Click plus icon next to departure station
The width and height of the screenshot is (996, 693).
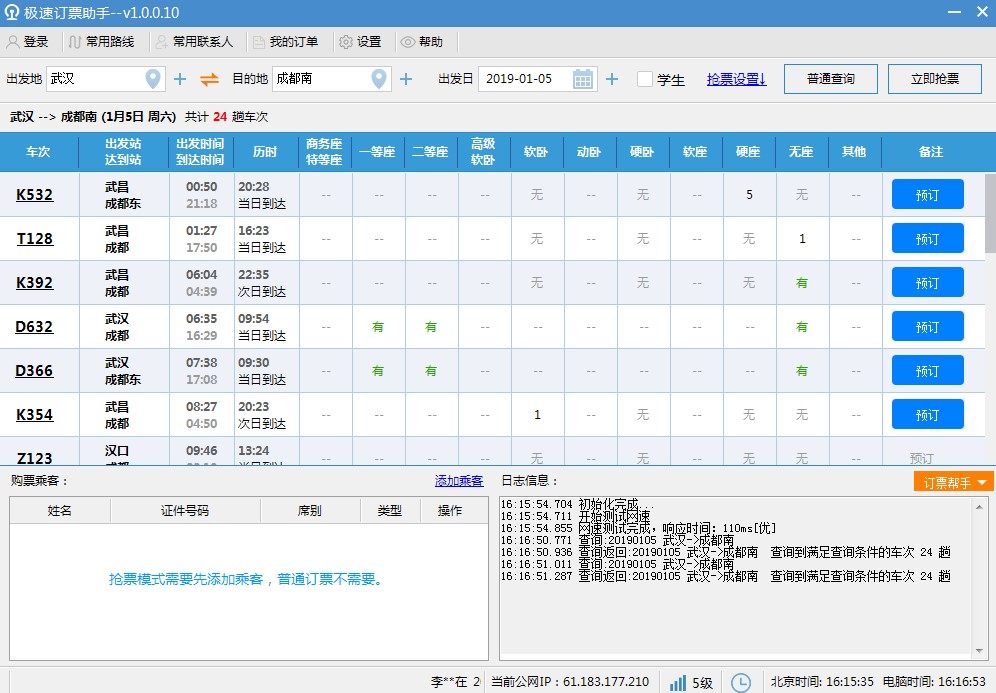(180, 79)
